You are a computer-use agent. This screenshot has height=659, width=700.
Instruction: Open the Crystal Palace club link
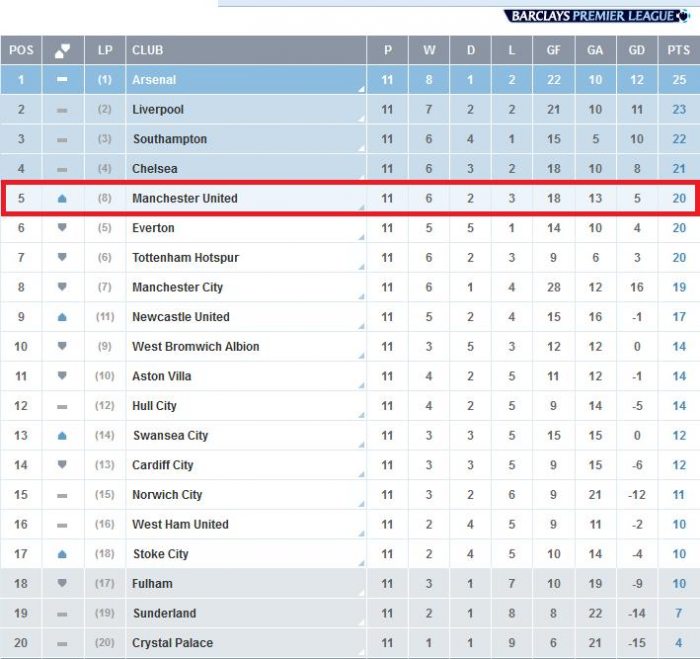[x=172, y=643]
